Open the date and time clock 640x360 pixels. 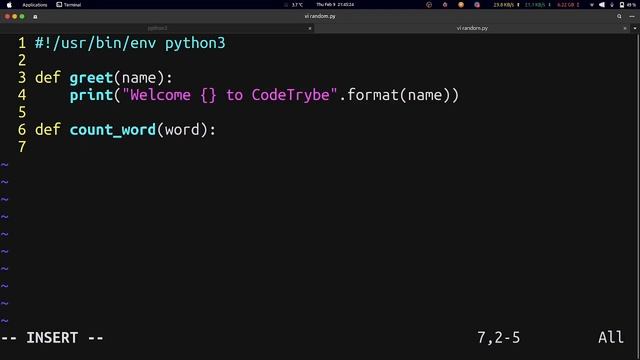(335, 5)
